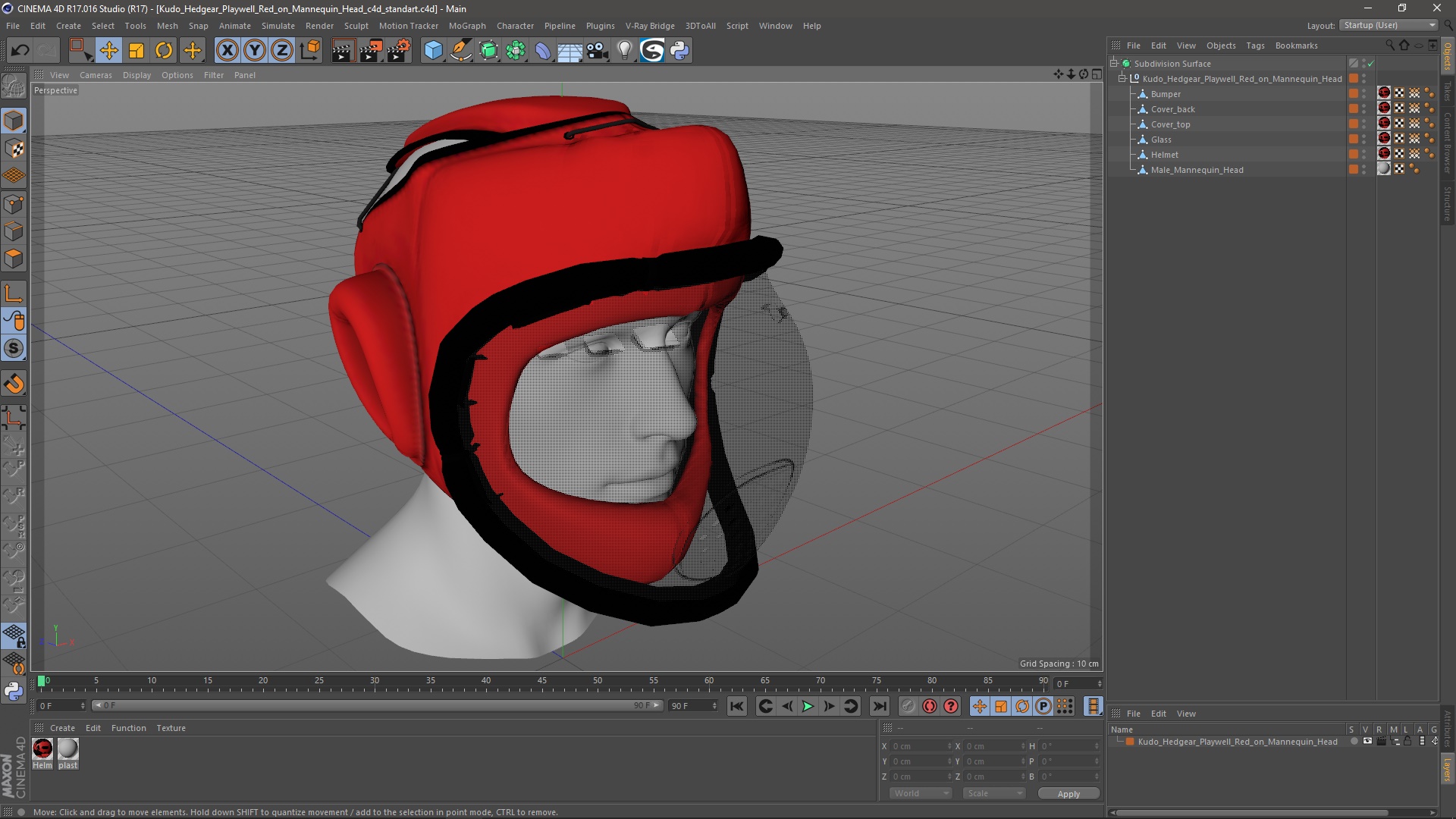Toggle Autokeying button
This screenshot has width=1456, height=819.
[x=929, y=706]
